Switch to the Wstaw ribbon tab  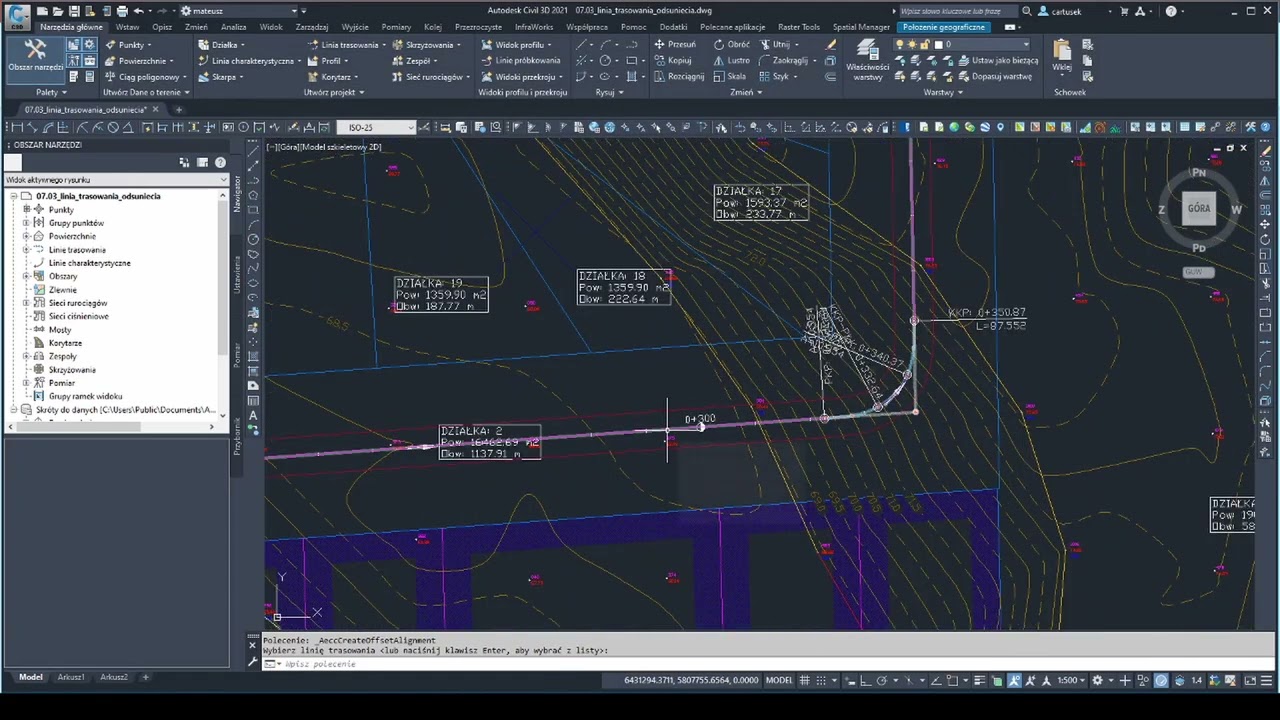(x=127, y=27)
